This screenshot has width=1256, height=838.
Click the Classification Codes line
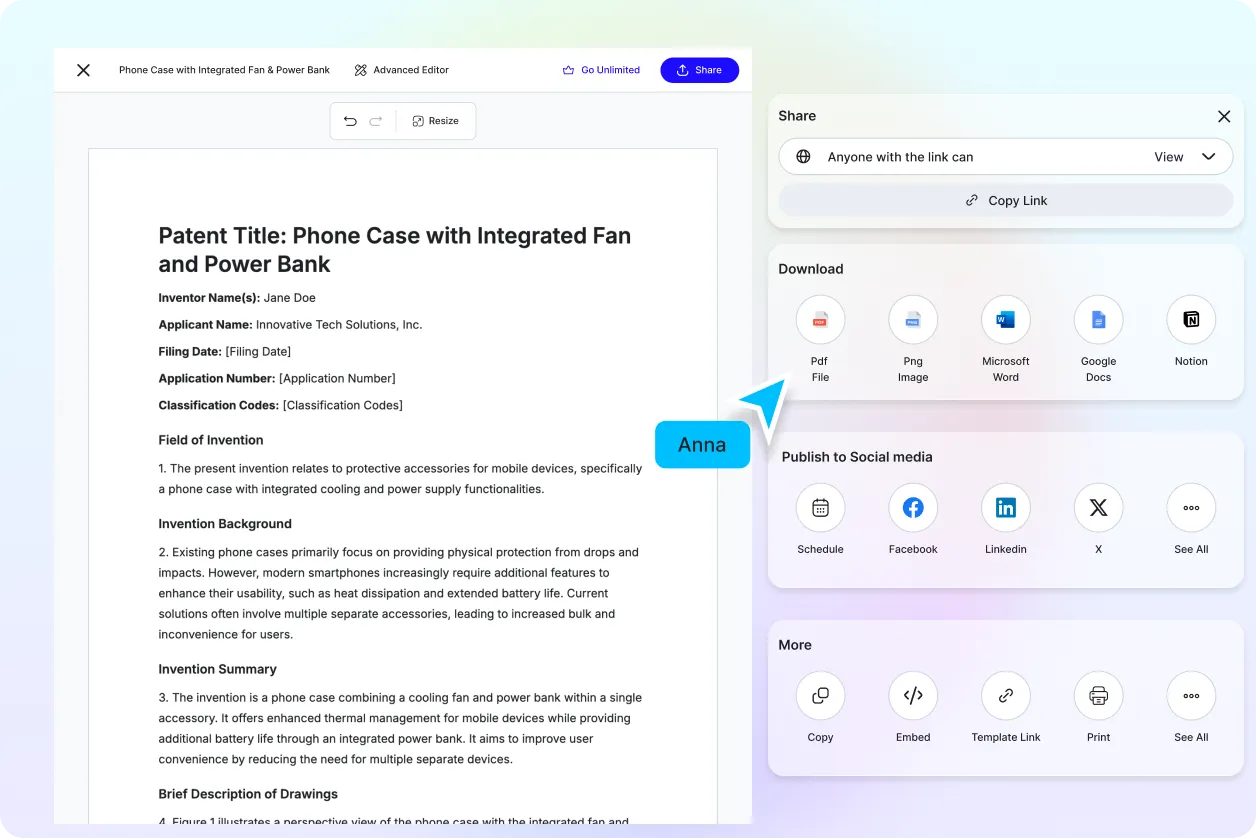280,405
